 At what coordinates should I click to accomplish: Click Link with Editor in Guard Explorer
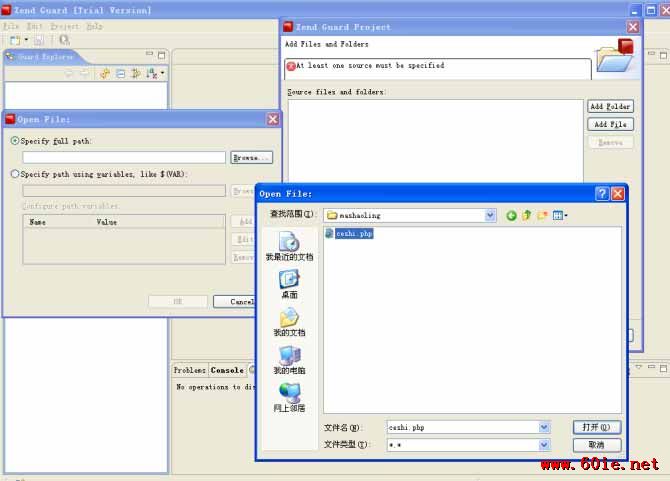[x=135, y=73]
